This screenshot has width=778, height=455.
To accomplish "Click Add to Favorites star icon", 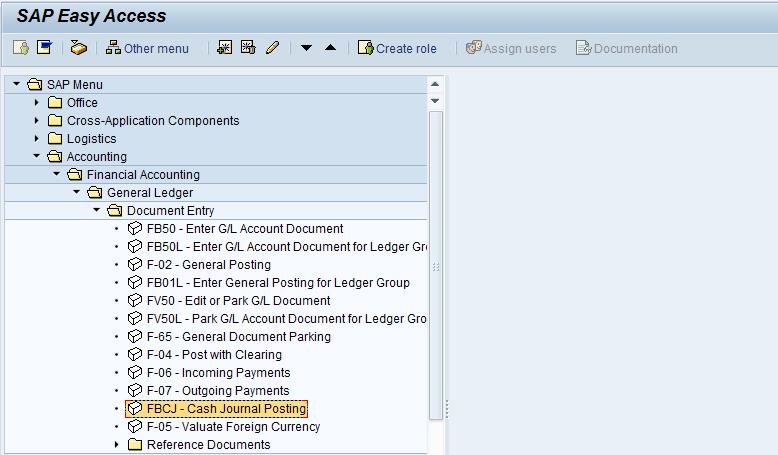I will click(225, 48).
